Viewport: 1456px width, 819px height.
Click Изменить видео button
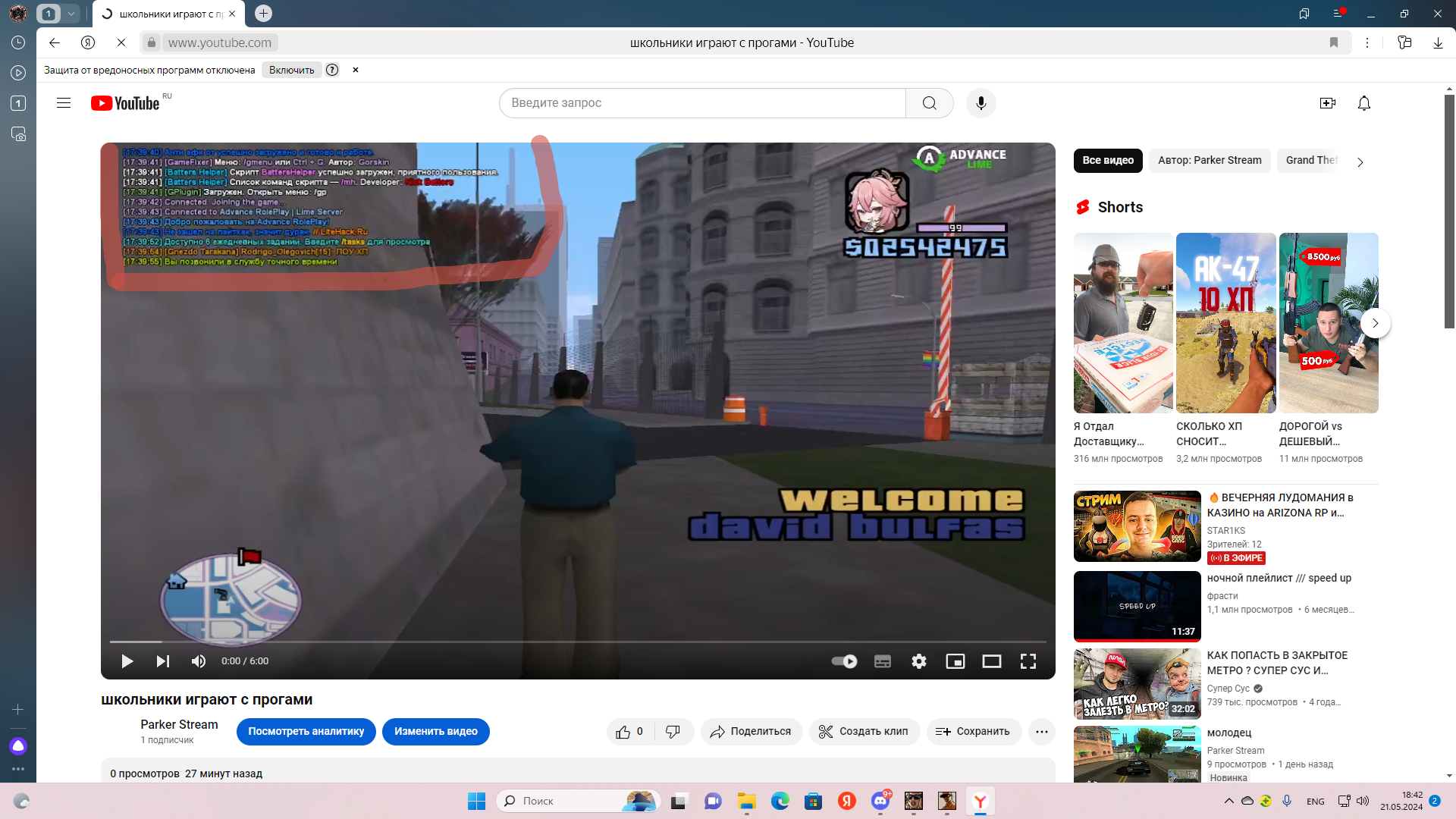click(436, 732)
